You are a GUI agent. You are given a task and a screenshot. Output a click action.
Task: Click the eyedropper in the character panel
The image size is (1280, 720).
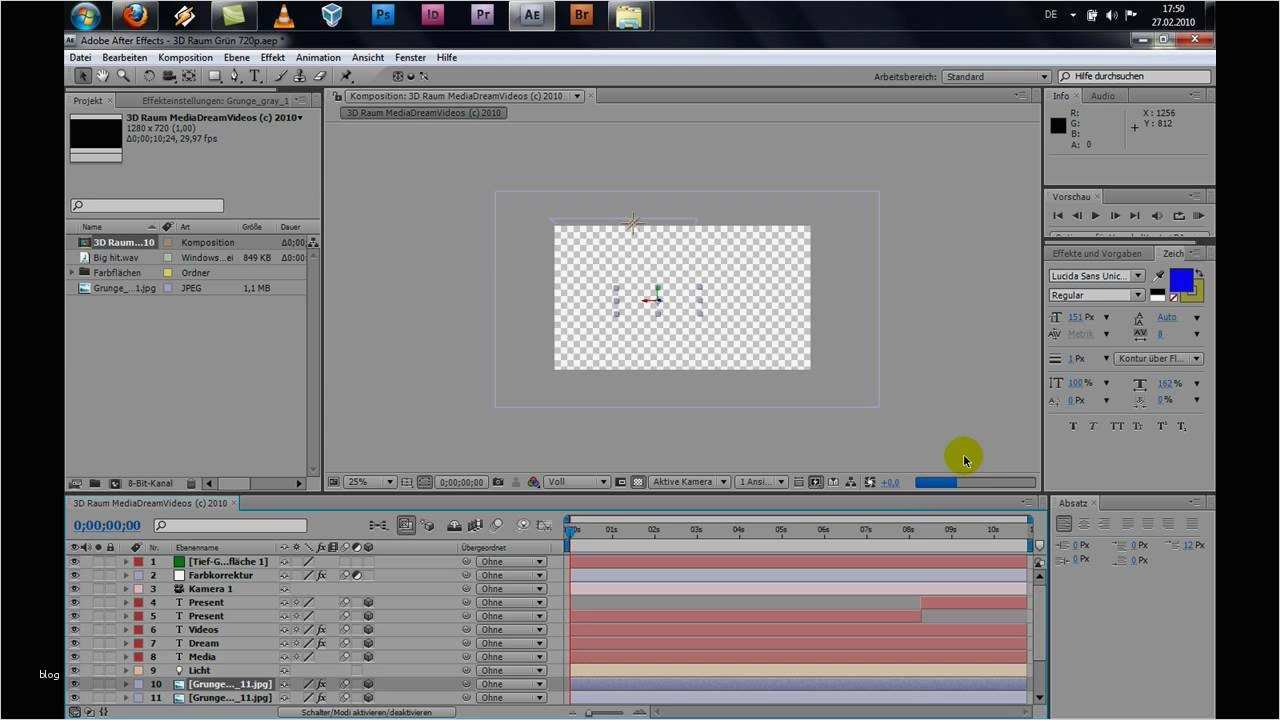(1159, 276)
